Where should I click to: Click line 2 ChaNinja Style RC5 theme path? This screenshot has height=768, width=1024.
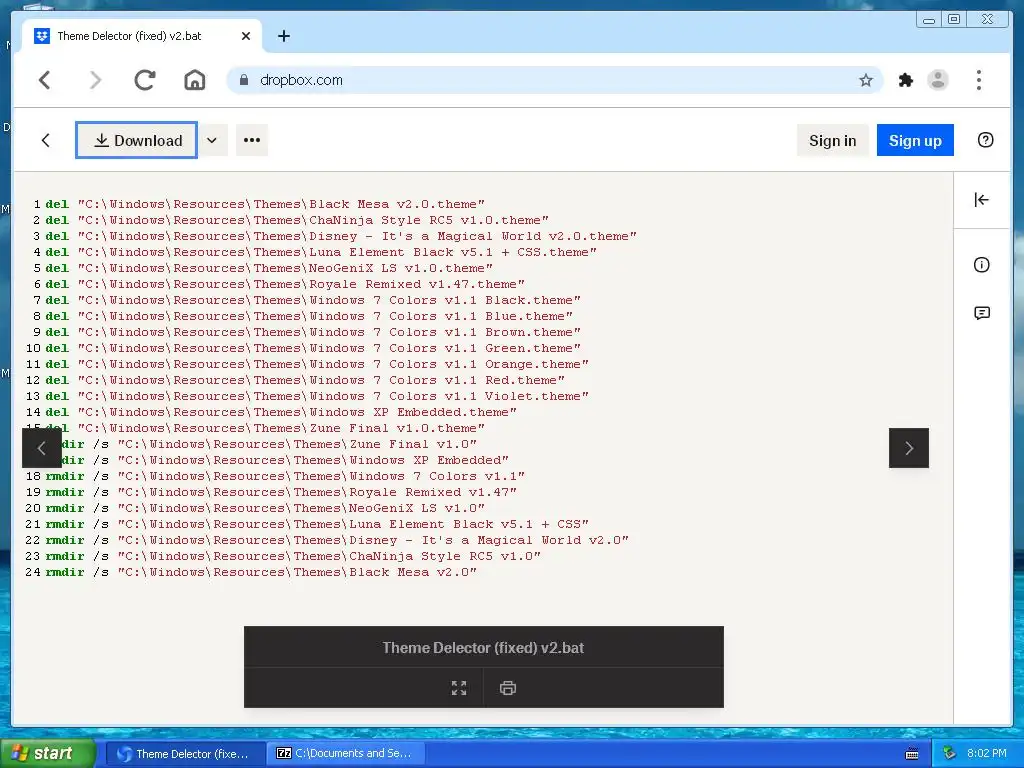(x=313, y=221)
